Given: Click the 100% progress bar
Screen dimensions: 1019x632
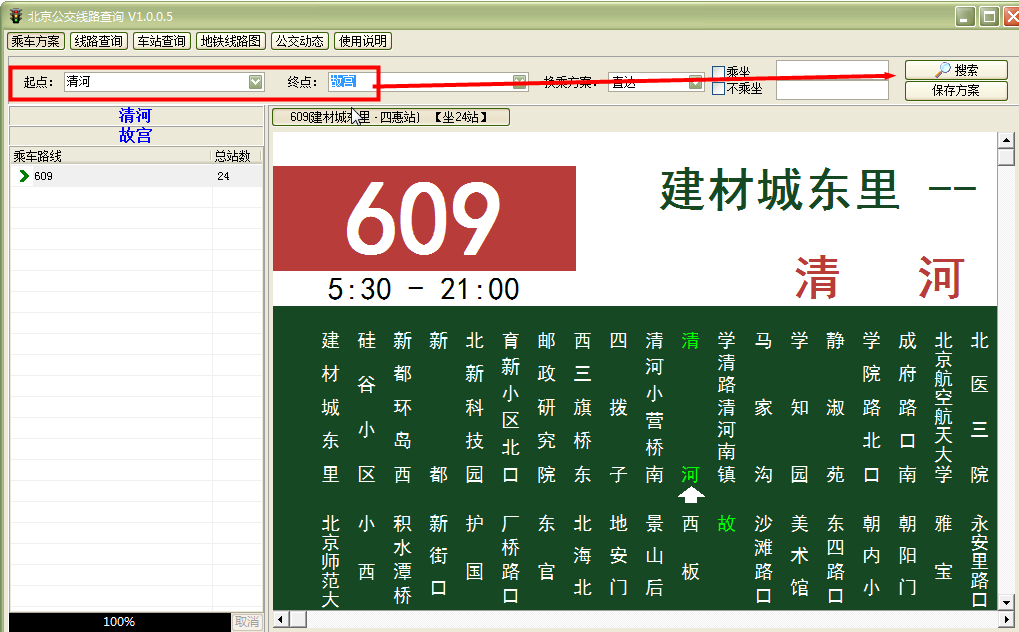Looking at the screenshot, I should pos(119,622).
